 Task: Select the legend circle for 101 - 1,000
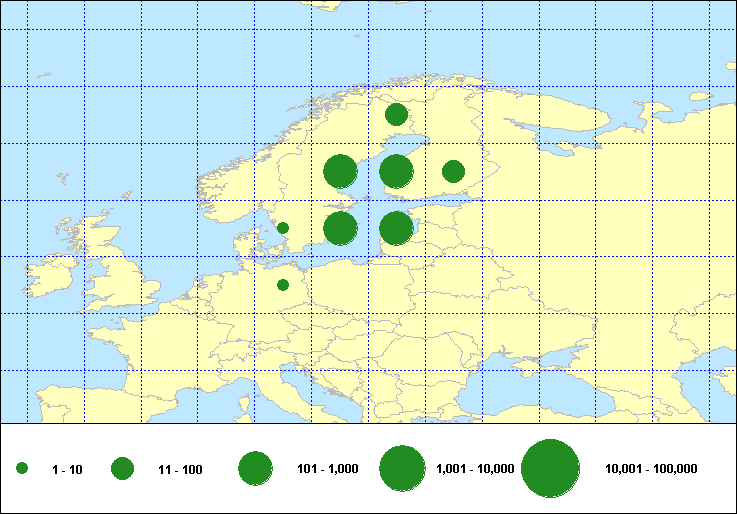[x=256, y=468]
